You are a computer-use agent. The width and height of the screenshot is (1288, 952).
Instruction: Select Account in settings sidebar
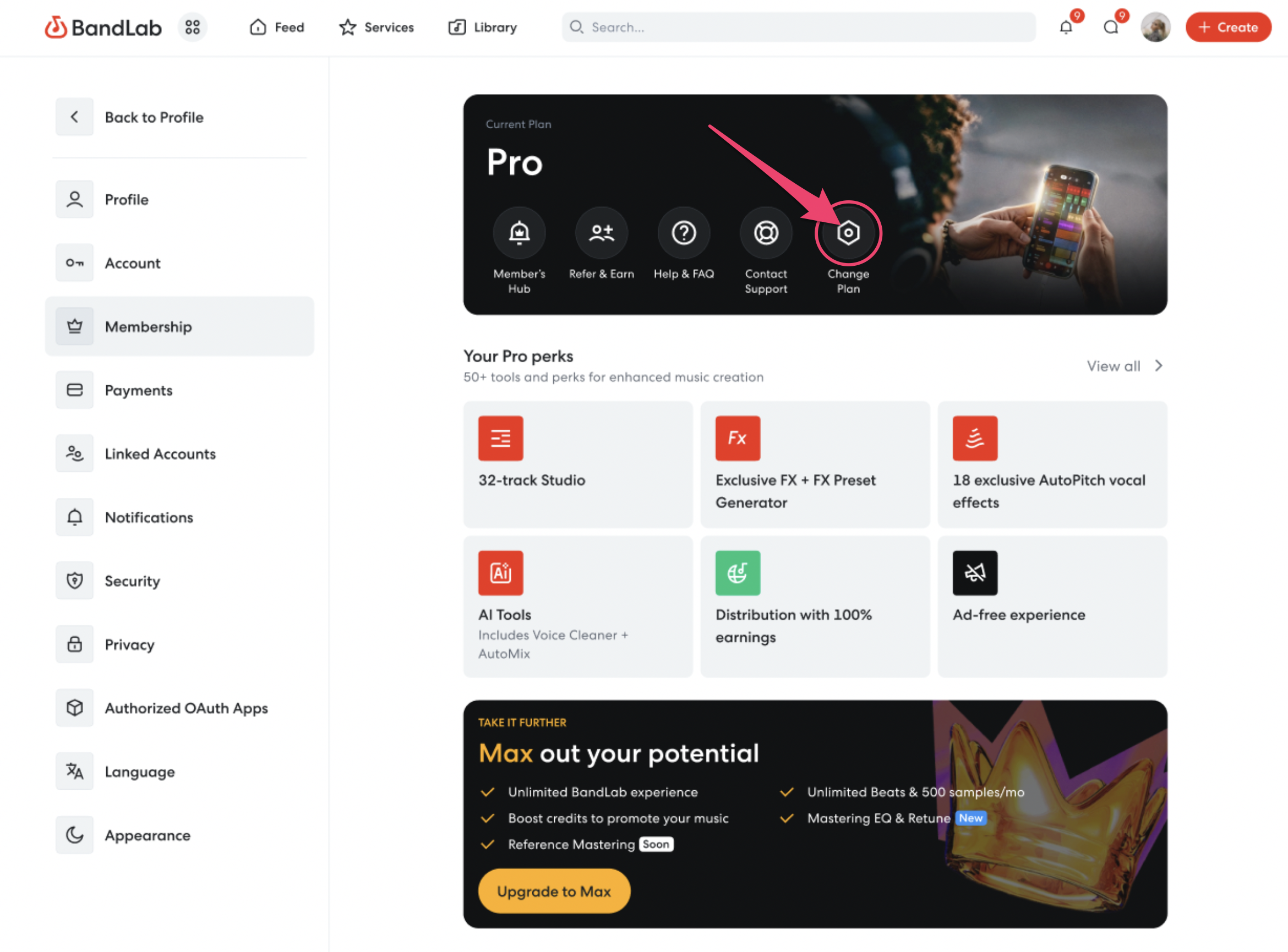(179, 263)
